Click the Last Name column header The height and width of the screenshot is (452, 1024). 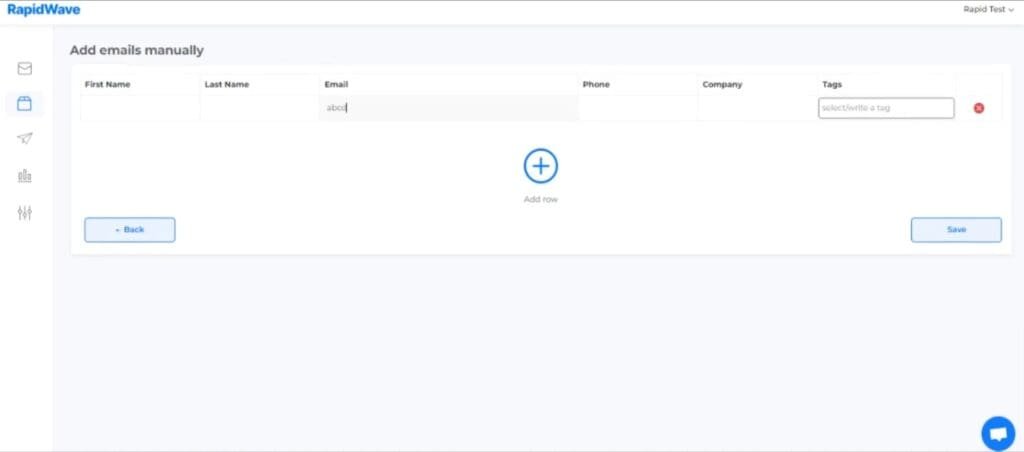227,84
